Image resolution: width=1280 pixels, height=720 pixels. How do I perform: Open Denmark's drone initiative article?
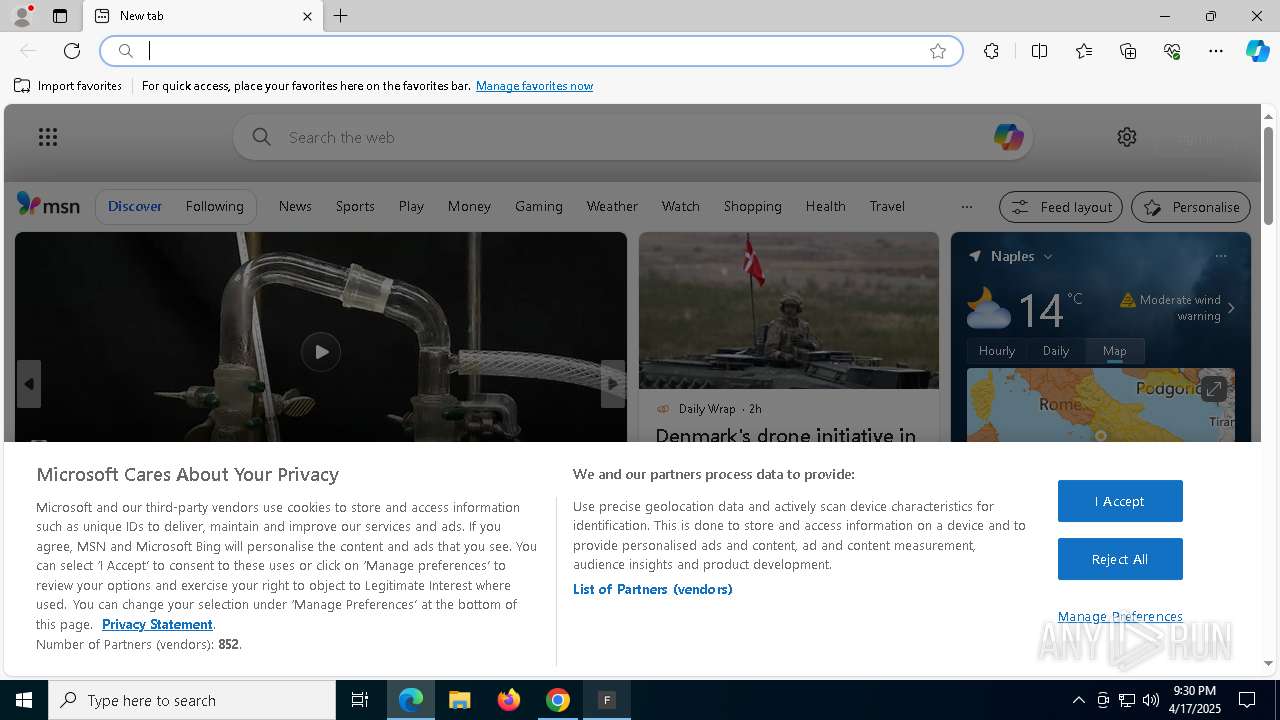tap(786, 434)
